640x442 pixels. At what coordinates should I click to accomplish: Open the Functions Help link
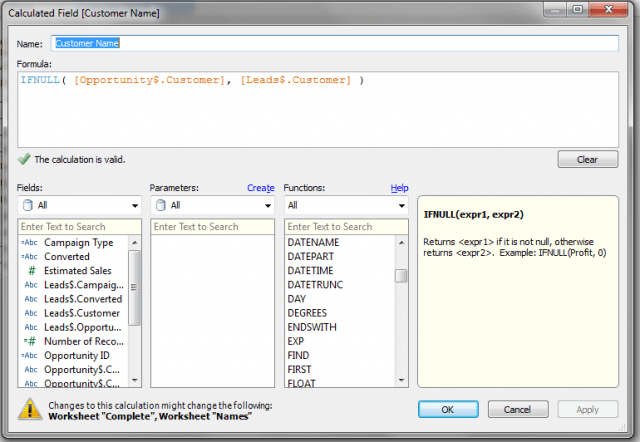pos(399,188)
